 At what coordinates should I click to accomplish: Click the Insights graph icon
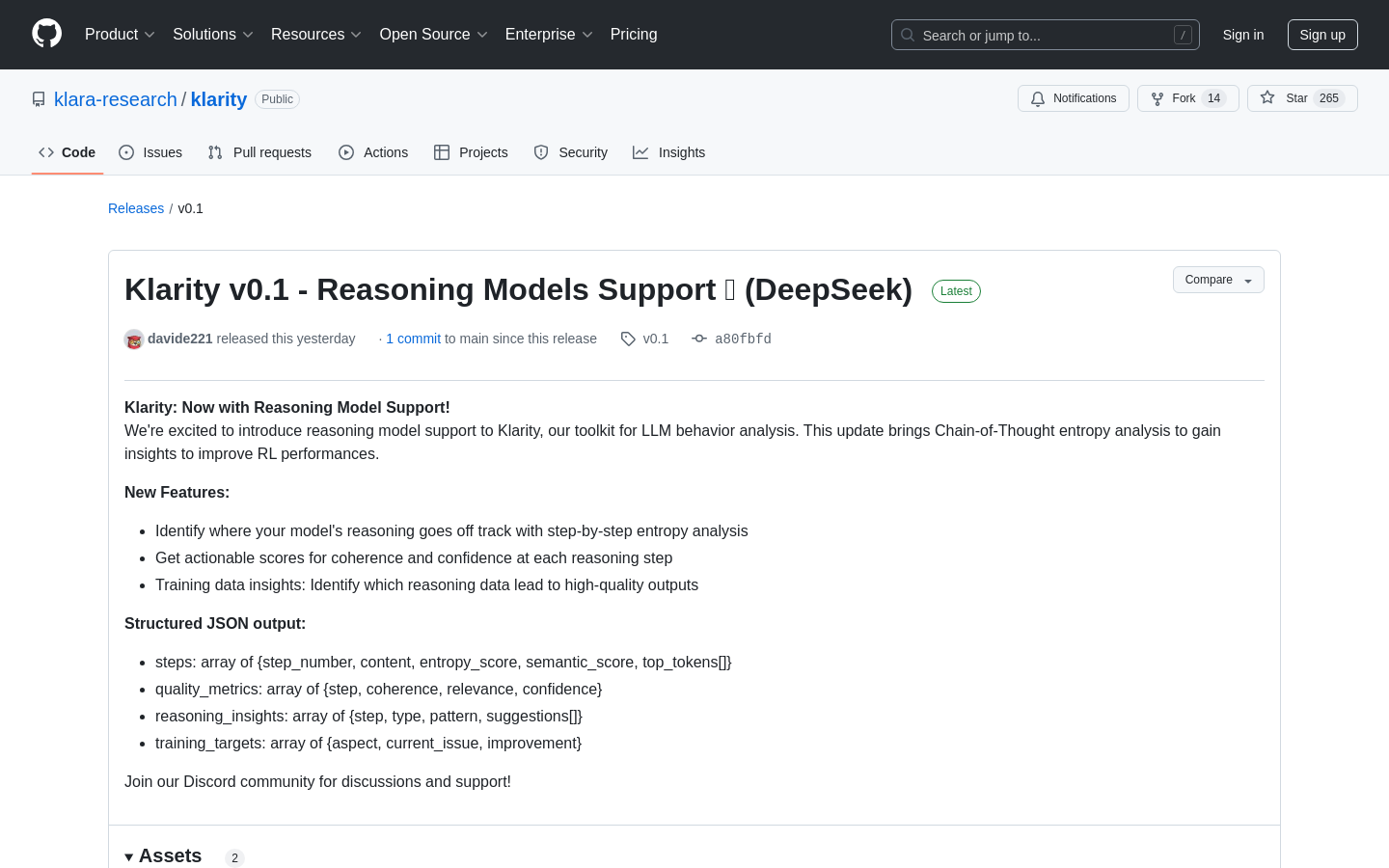[640, 152]
